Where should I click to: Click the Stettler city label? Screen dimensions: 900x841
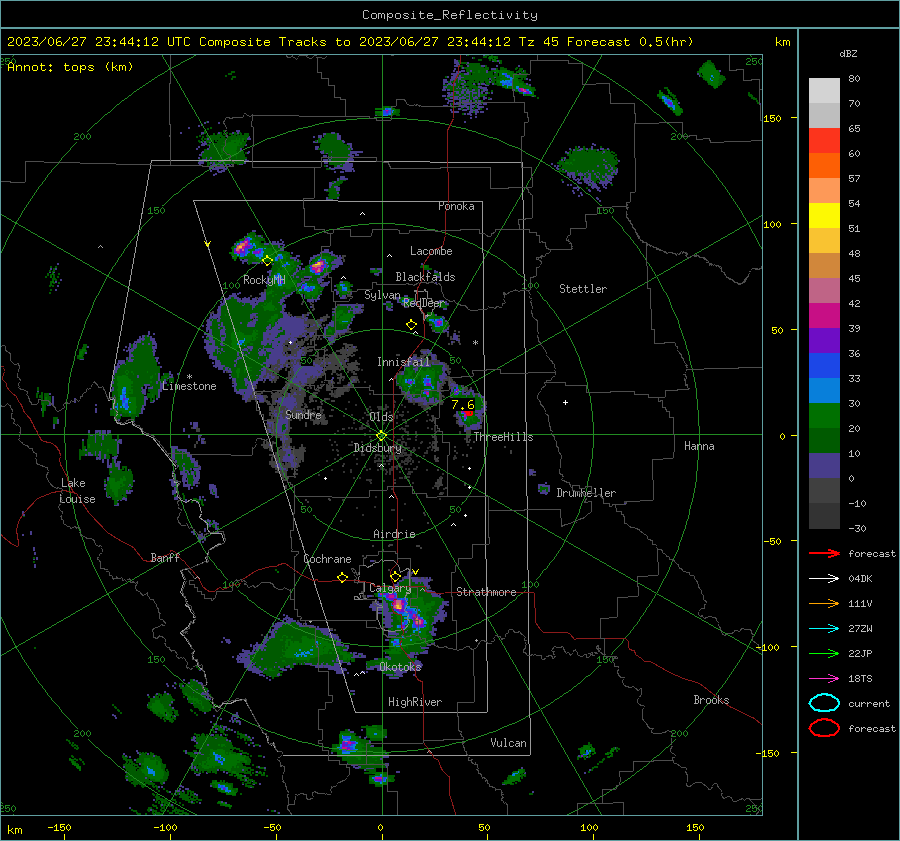click(583, 289)
